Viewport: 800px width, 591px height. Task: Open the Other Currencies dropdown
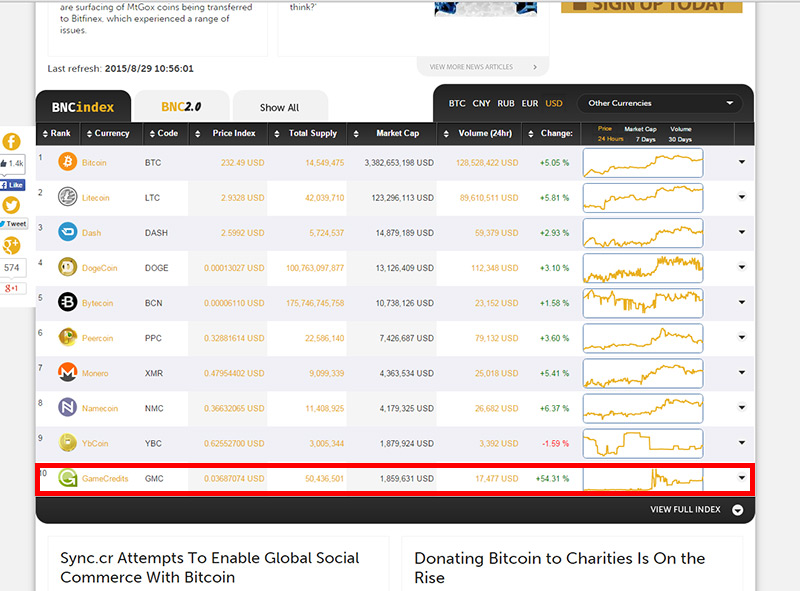(660, 103)
